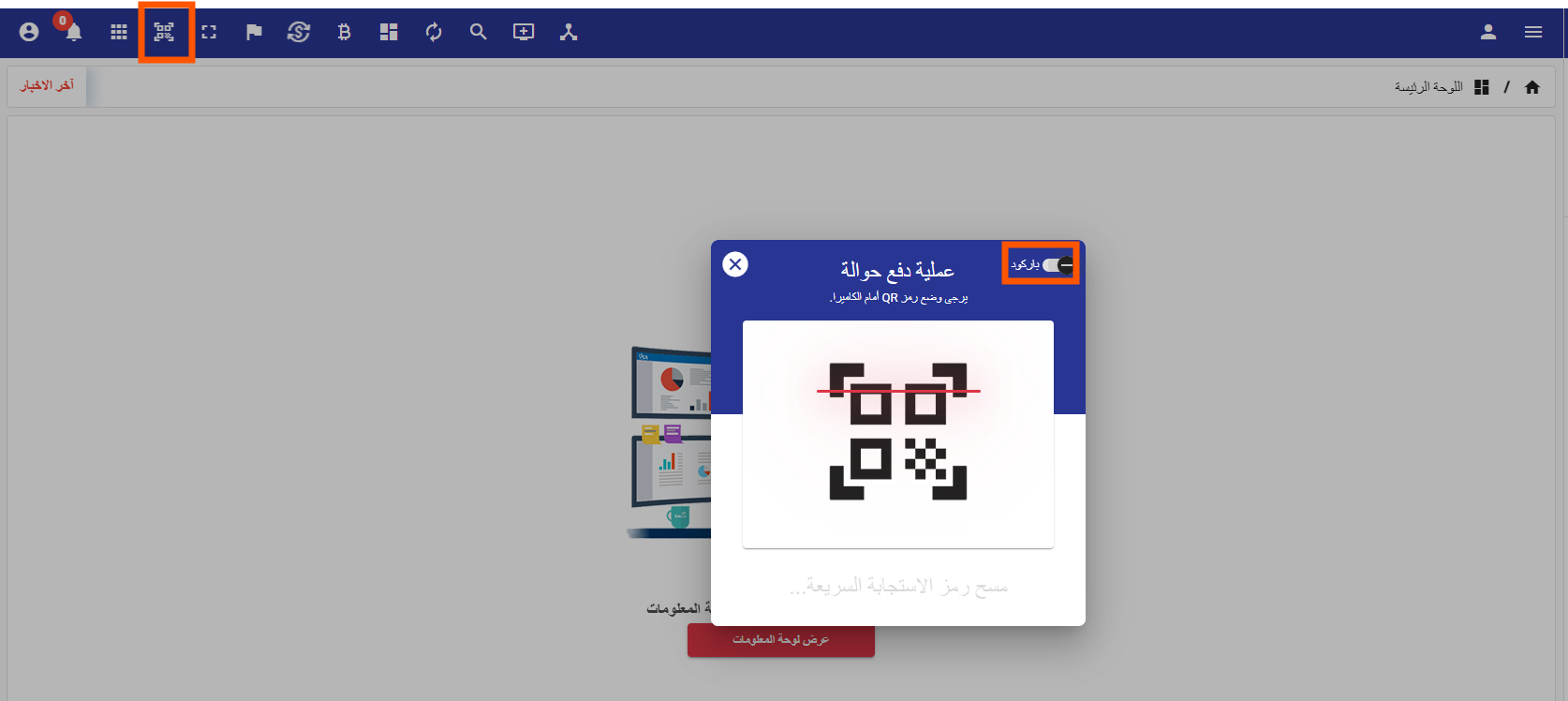Select the آخر الاخبار news tab
Image resolution: width=1568 pixels, height=701 pixels.
point(47,85)
